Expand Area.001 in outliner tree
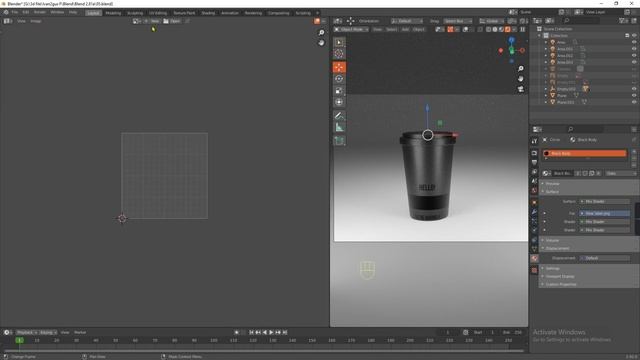 [546, 49]
